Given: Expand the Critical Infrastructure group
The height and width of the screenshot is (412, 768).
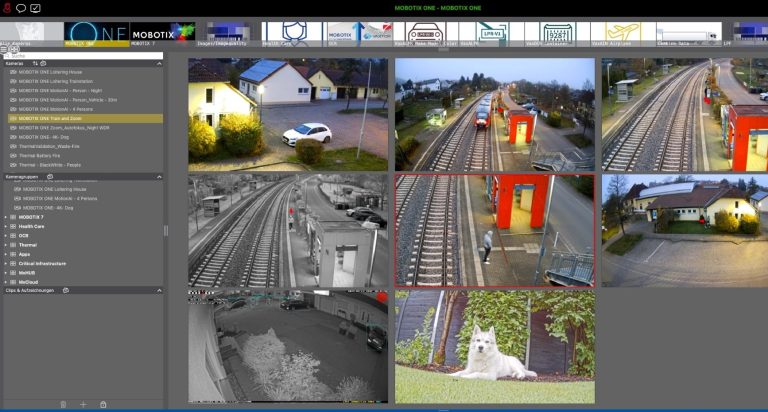Looking at the screenshot, I should pos(6,264).
